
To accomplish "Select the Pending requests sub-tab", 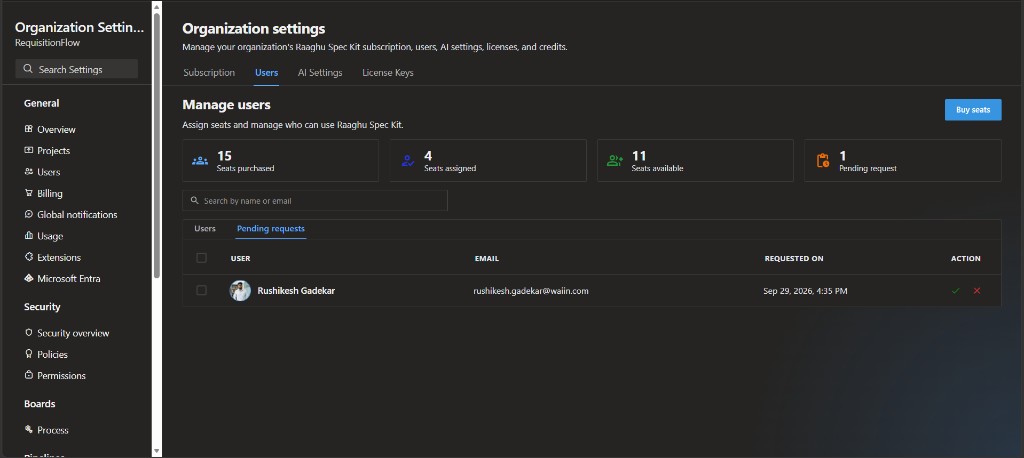I will 271,229.
